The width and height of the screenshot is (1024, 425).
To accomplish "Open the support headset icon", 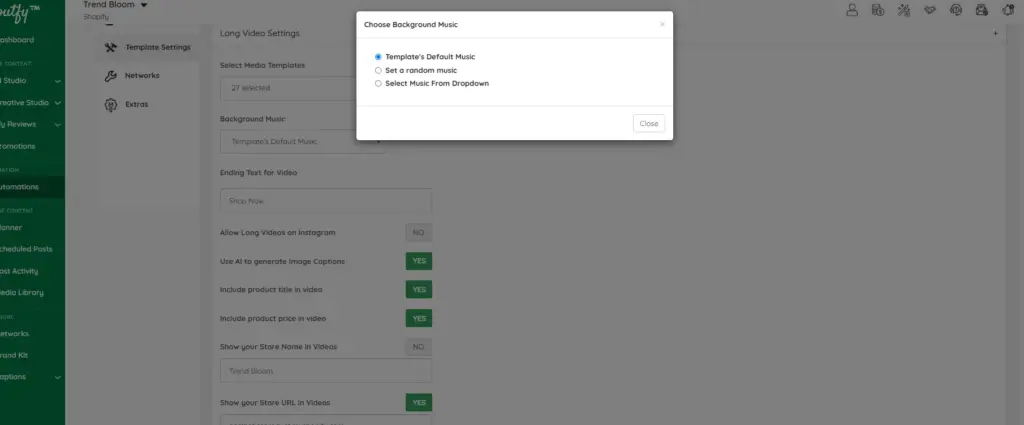I will 955,9.
